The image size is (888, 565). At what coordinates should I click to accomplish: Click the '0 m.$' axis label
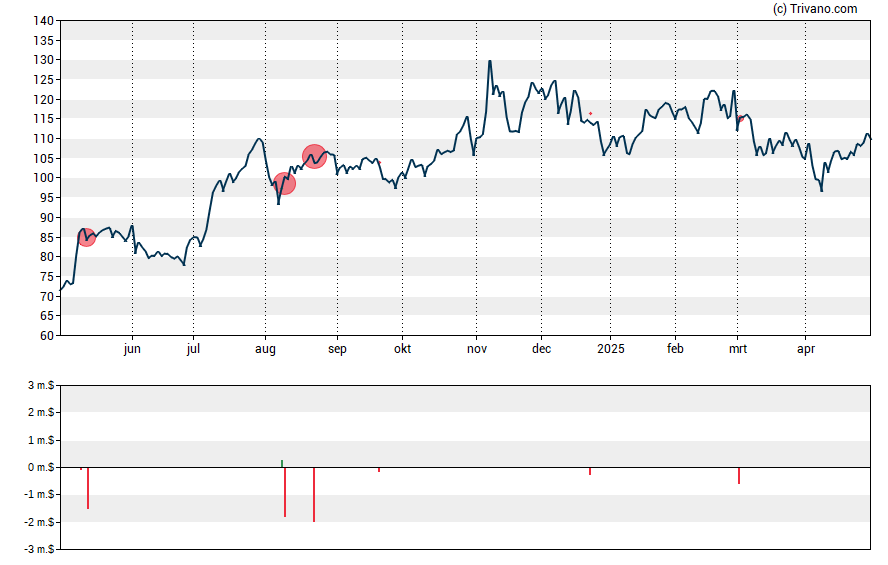pyautogui.click(x=41, y=468)
